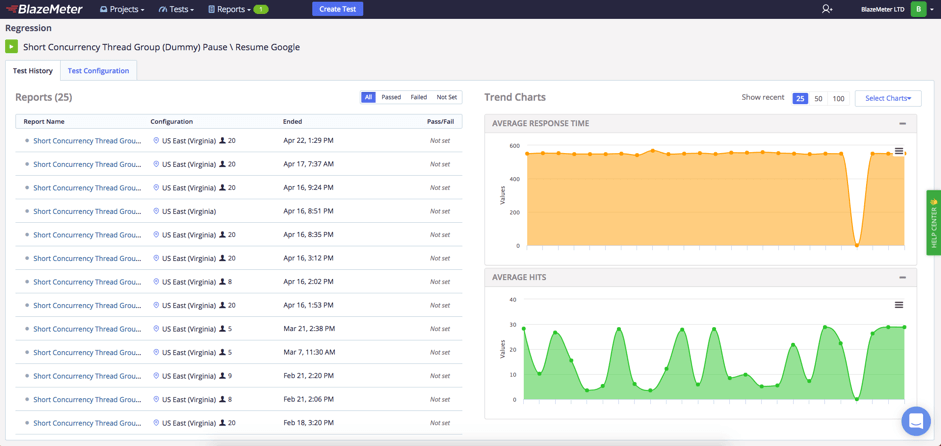941x446 pixels.
Task: Click location pin in Feb 18, 3:20 PM row
Action: click(157, 423)
